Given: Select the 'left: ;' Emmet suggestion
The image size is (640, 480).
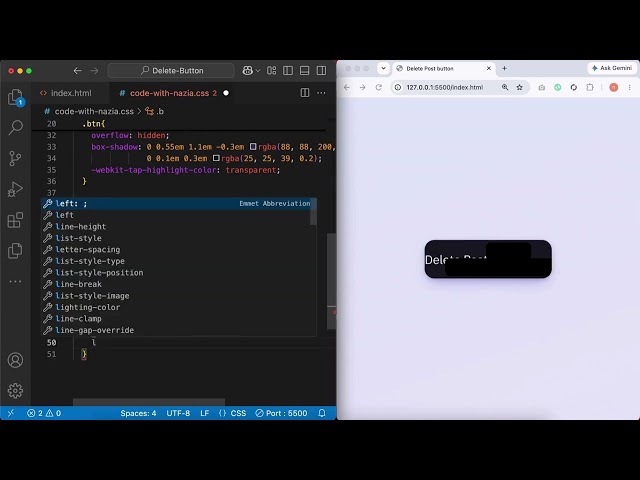Looking at the screenshot, I should 179,203.
